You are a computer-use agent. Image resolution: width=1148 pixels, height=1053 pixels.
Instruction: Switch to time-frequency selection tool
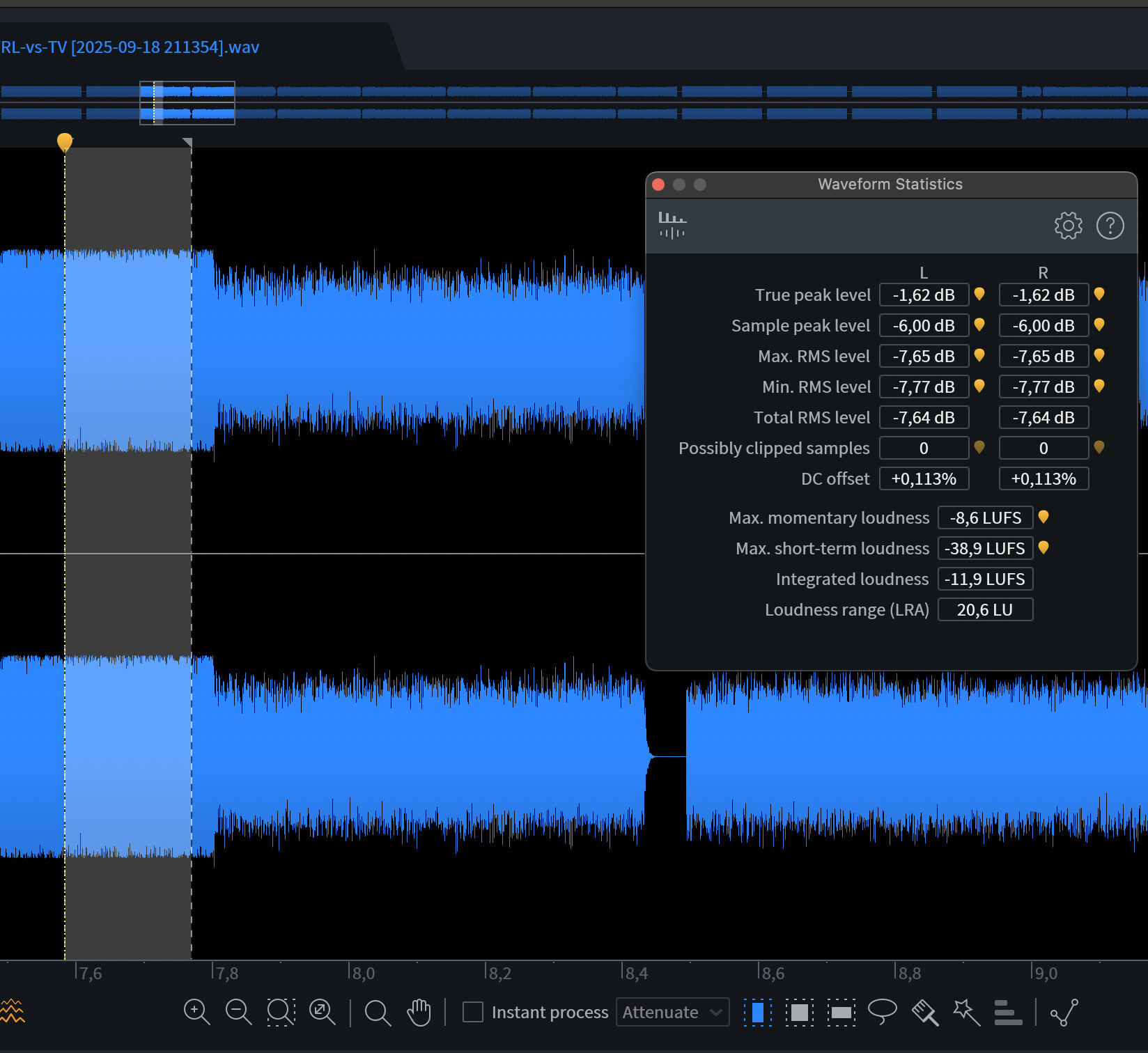tap(799, 1012)
